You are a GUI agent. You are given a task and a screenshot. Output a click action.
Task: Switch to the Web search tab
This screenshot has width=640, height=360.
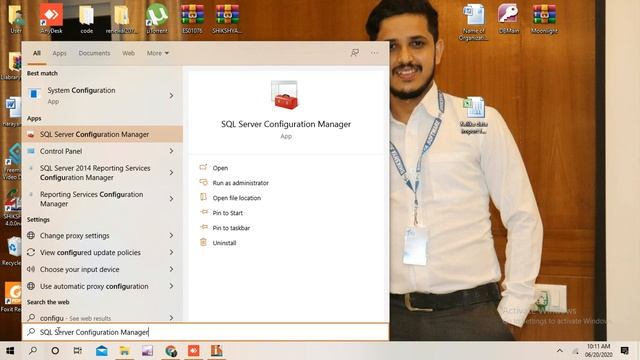tap(129, 53)
